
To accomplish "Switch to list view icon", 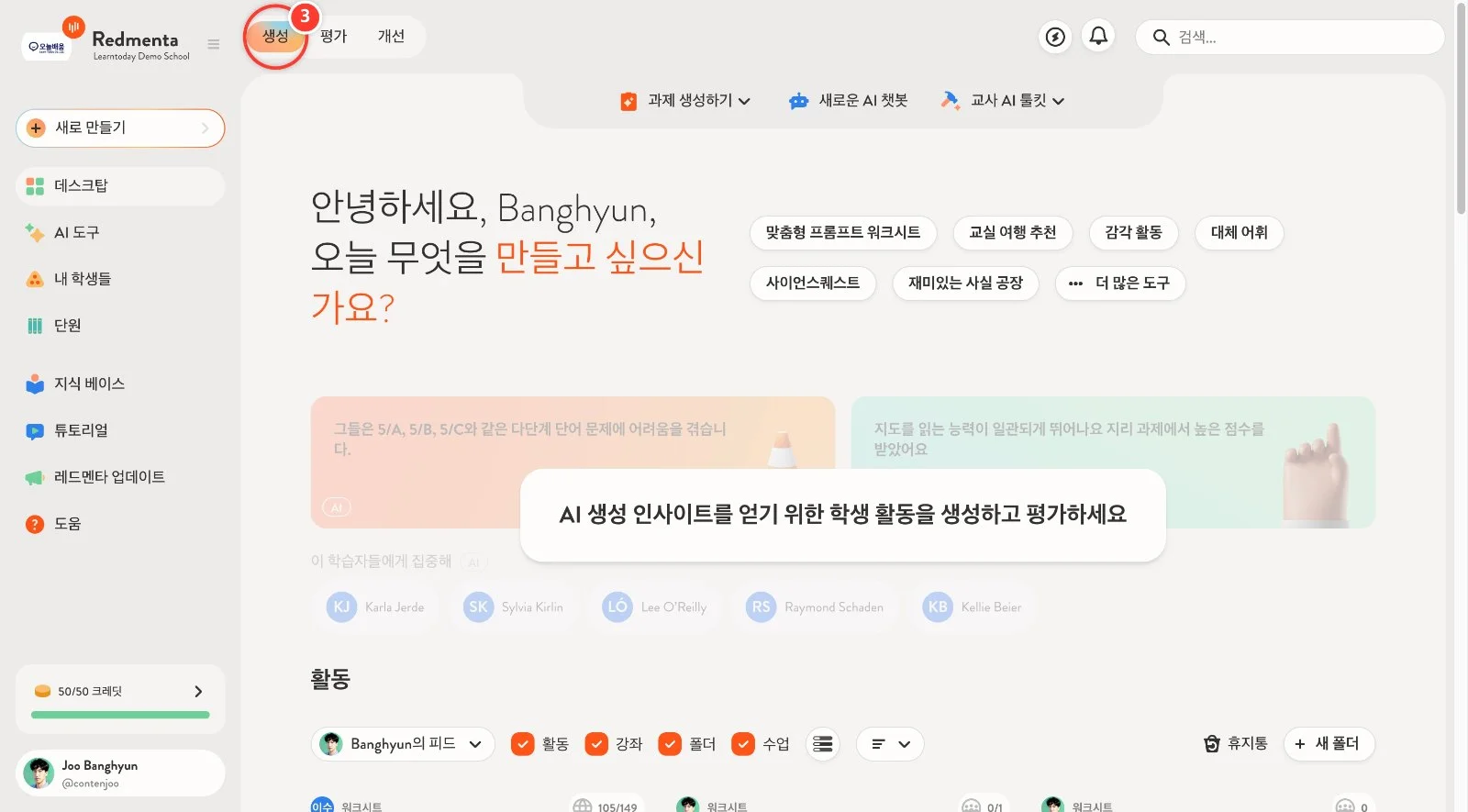I will pos(823,744).
